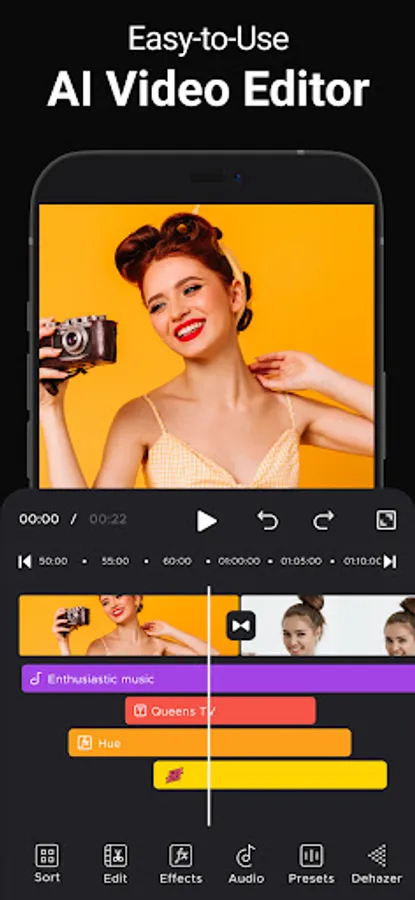The image size is (415, 900).
Task: Select the white background clip
Action: tap(328, 625)
